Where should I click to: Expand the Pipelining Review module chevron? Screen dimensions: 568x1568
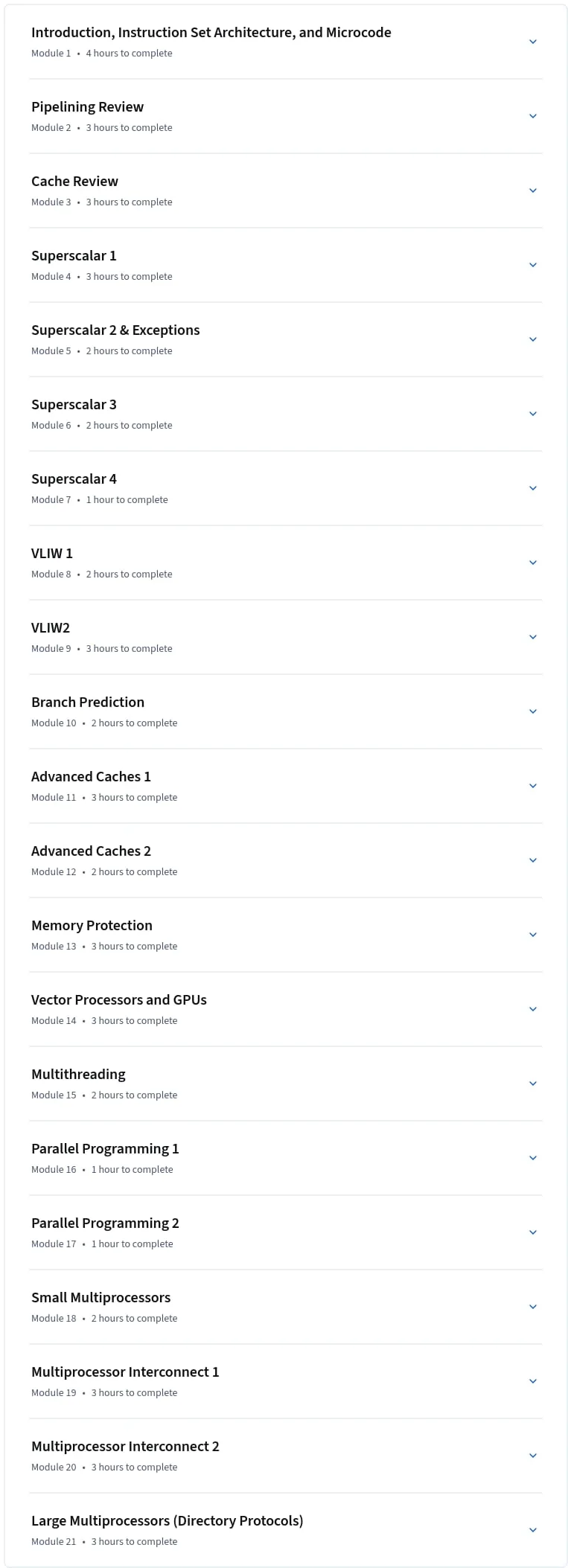pyautogui.click(x=533, y=116)
